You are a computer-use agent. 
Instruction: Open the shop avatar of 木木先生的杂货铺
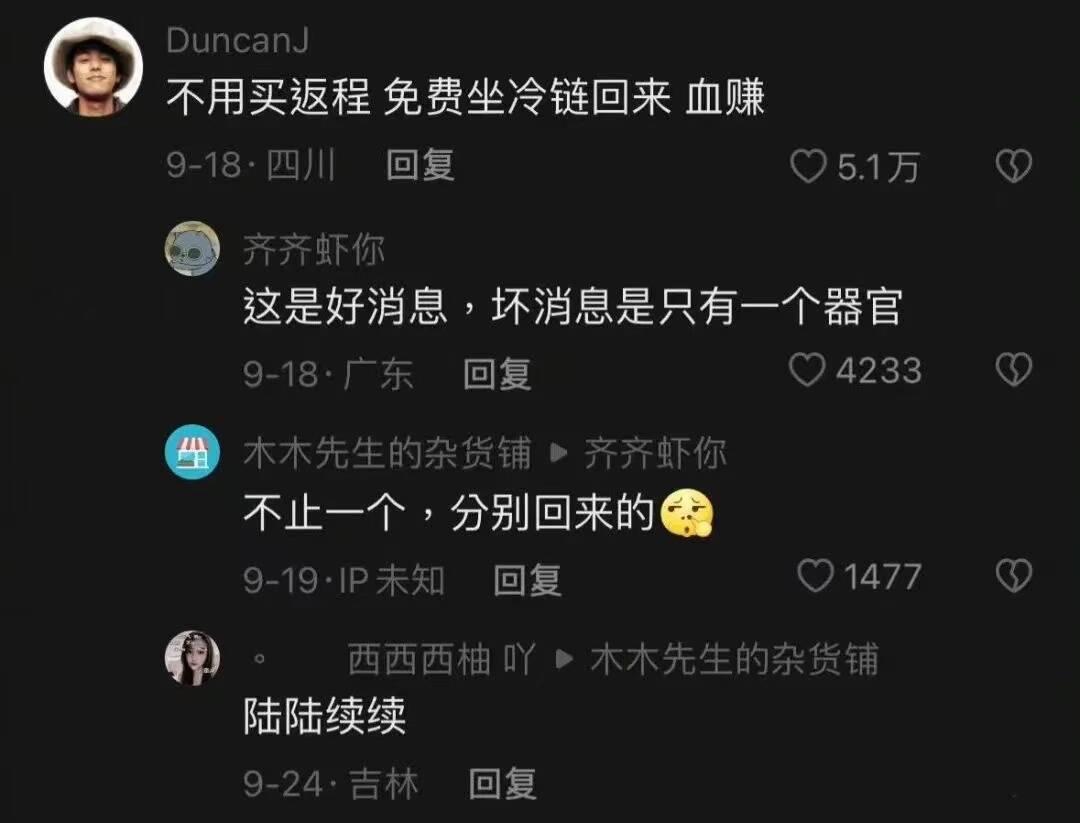(192, 452)
